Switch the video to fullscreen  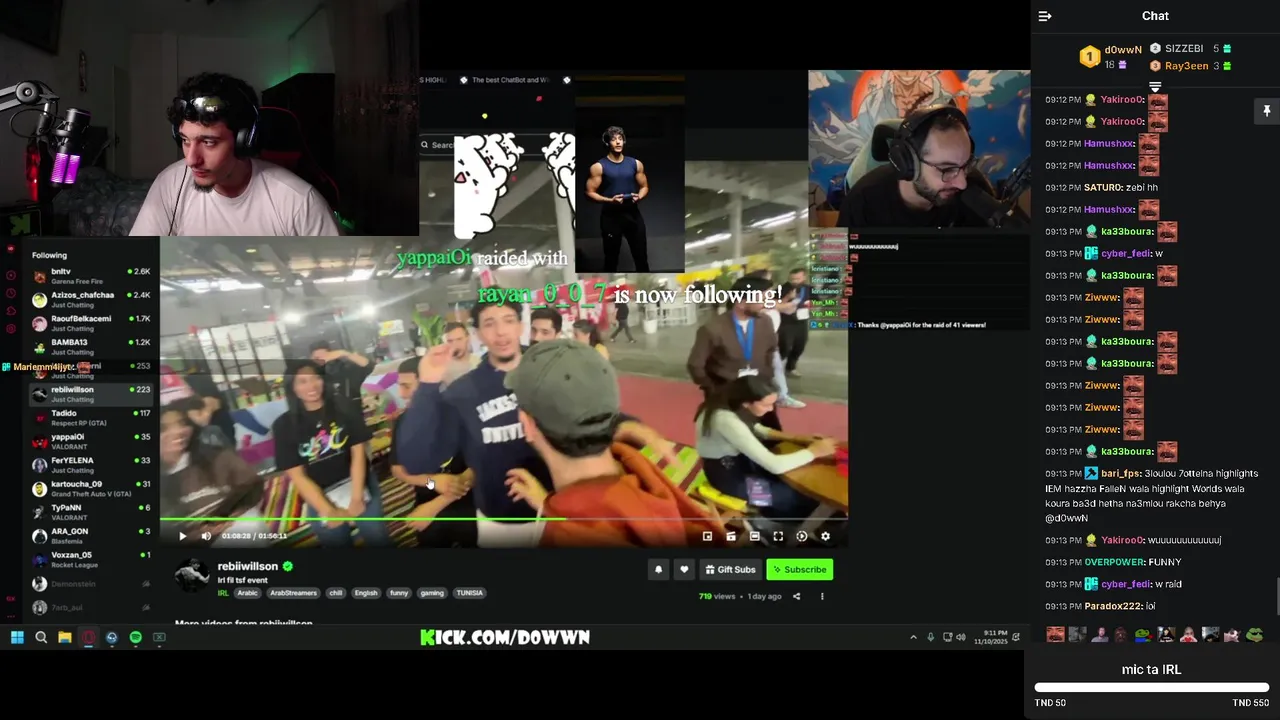(778, 536)
